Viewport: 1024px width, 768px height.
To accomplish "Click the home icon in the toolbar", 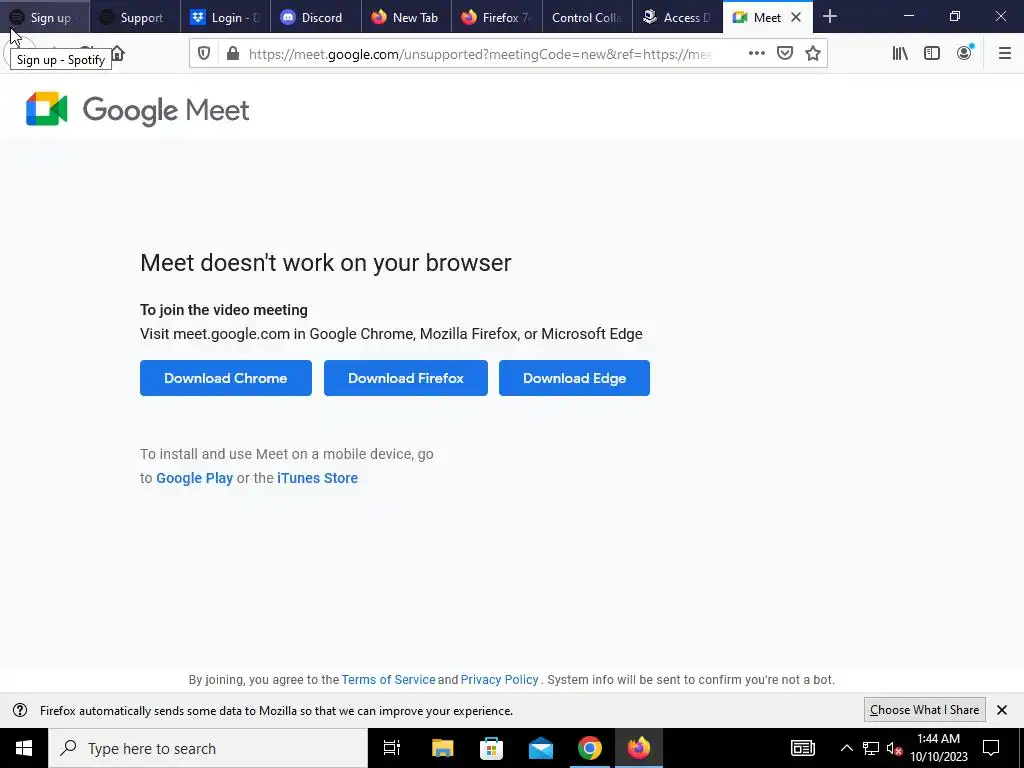I will [118, 54].
